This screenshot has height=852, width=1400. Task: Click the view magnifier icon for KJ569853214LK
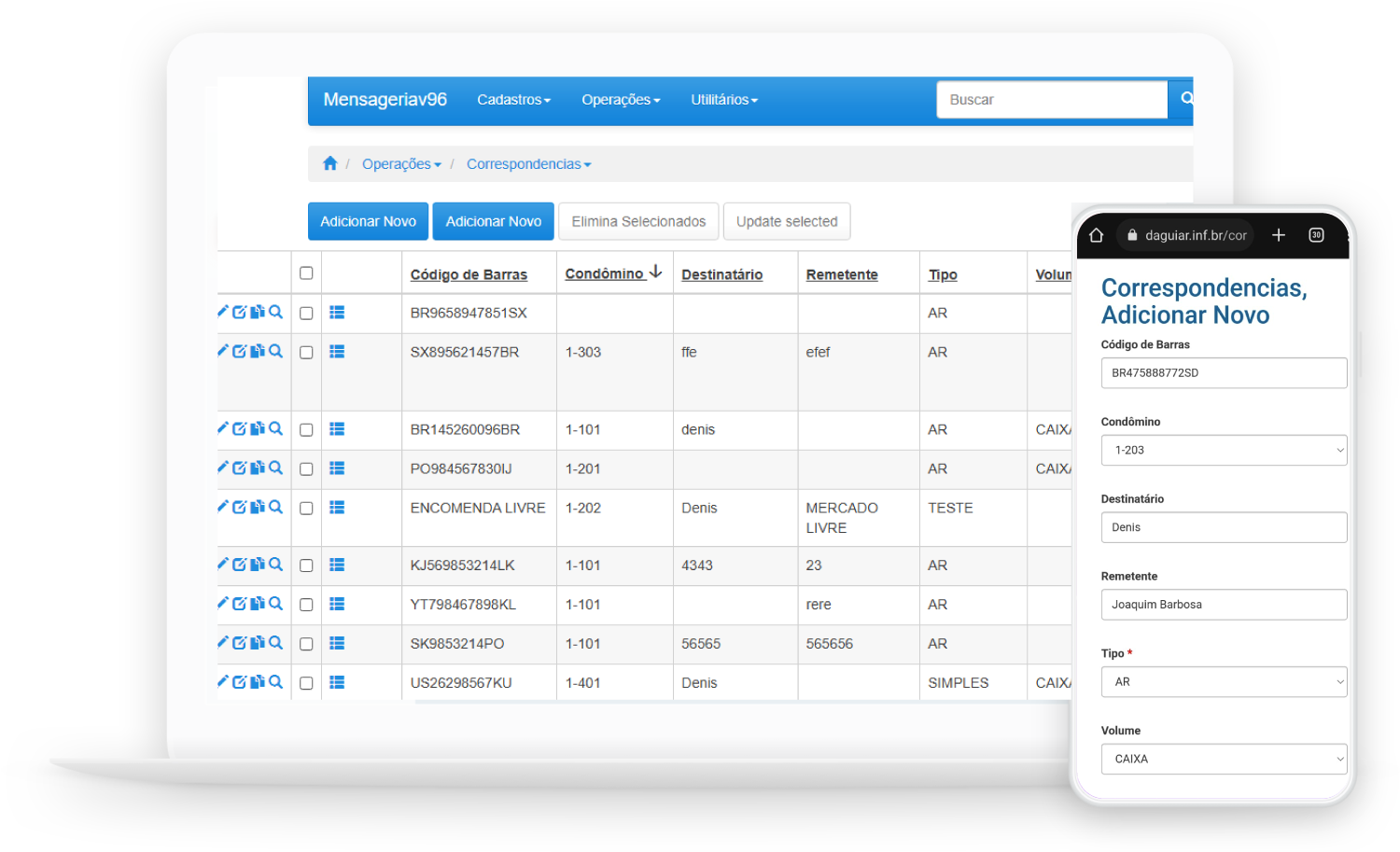275,564
